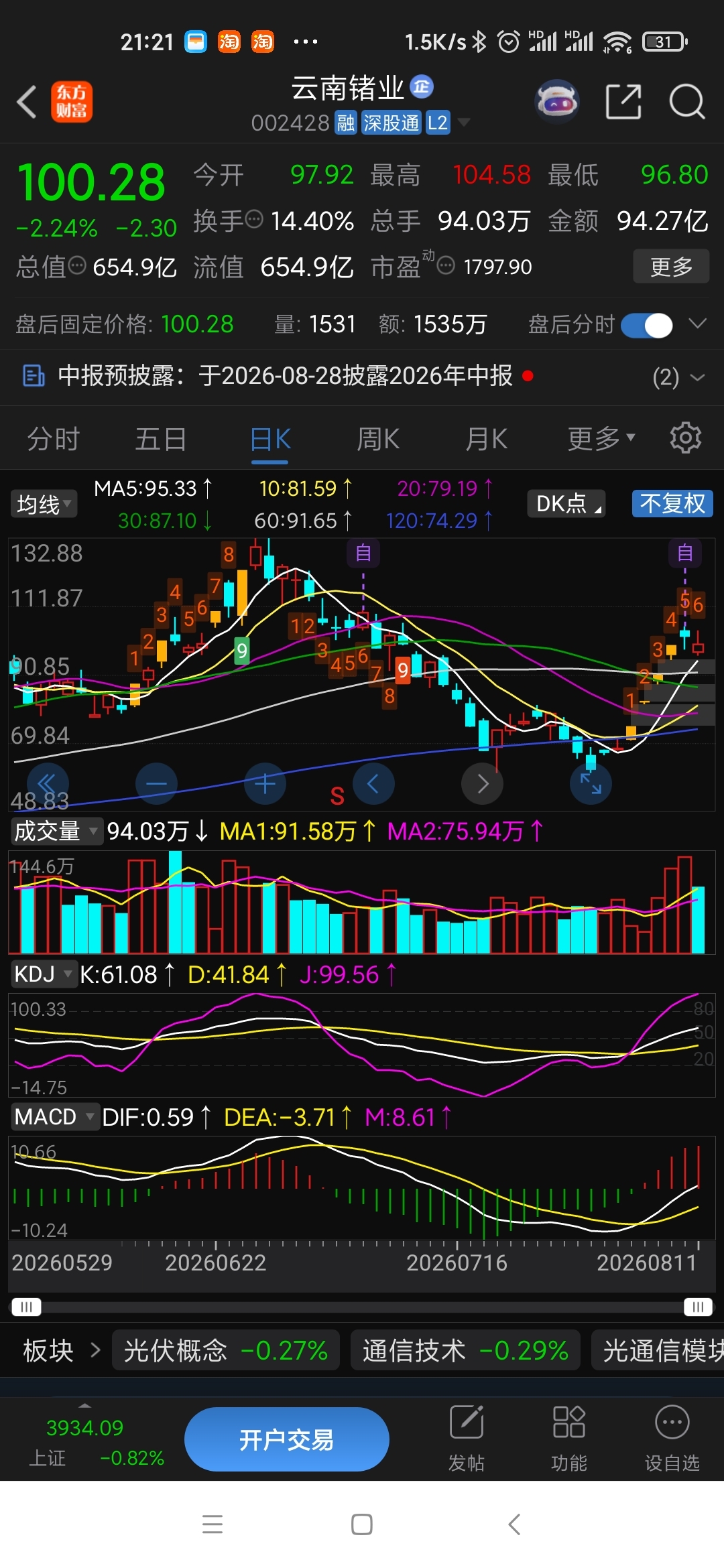Screen dimensions: 724x1568
Task: Open the KDJ indicator dropdown
Action: 43,974
